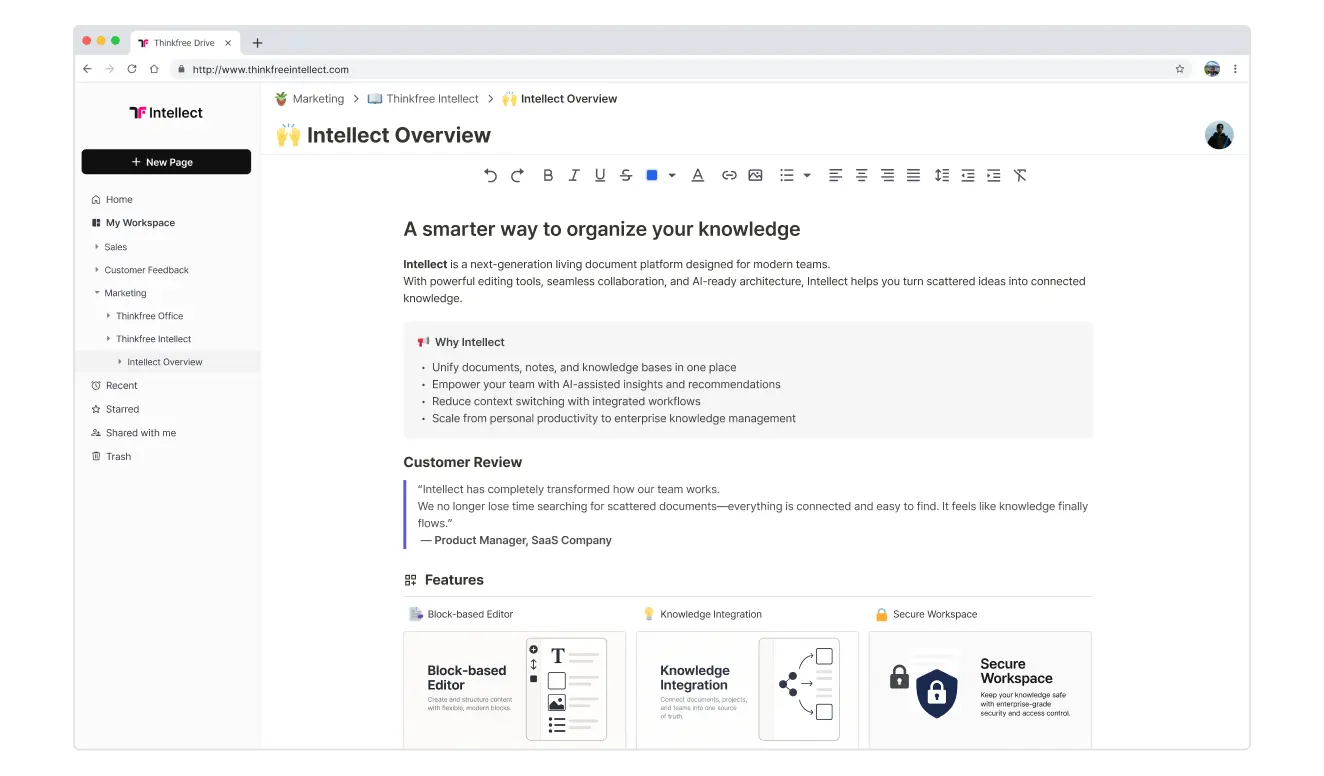Apply center text alignment
1324x776 pixels.
click(x=861, y=175)
